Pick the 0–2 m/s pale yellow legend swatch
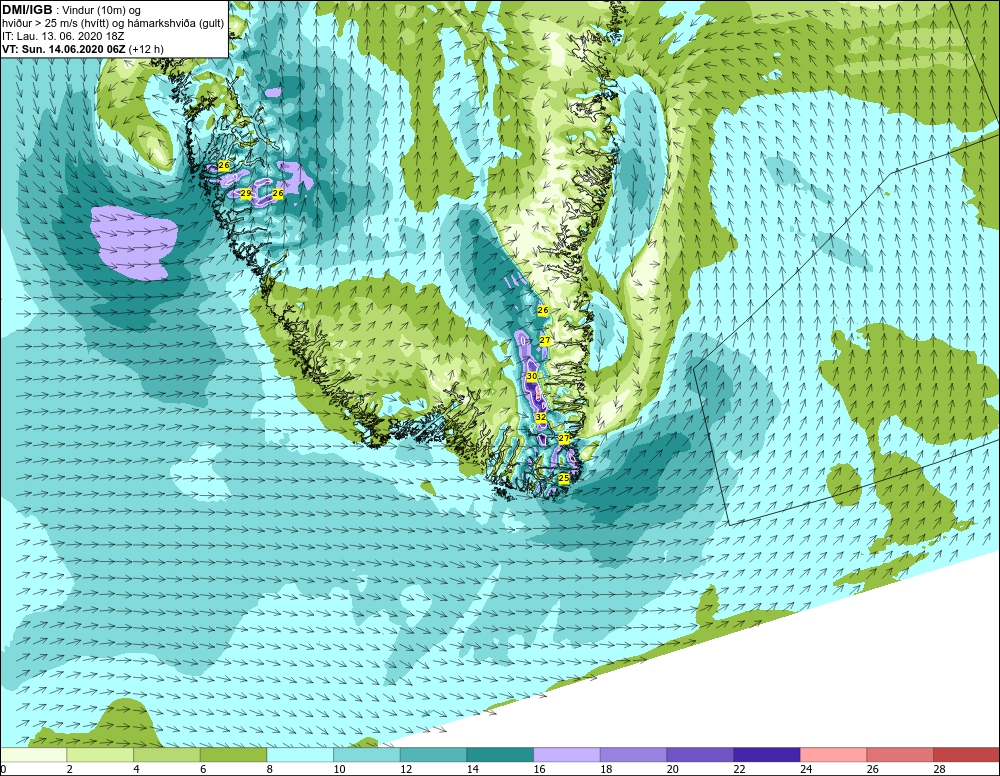 34,755
